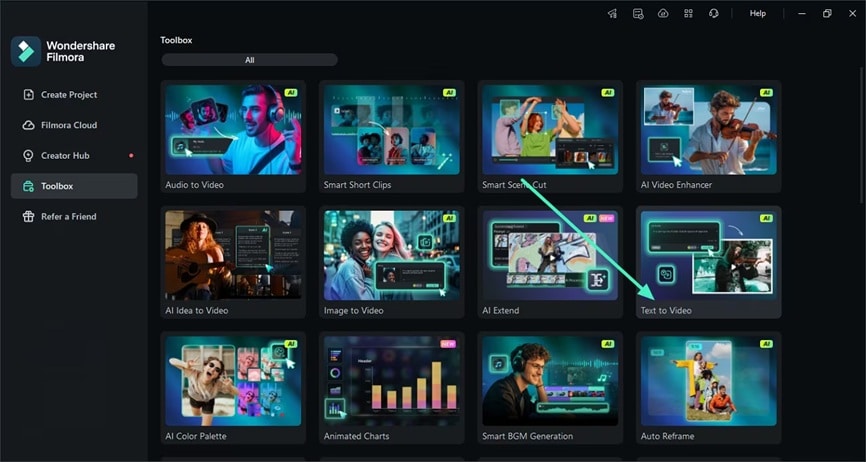866x462 pixels.
Task: Click the Creator Hub lightbulb icon
Action: [28, 156]
